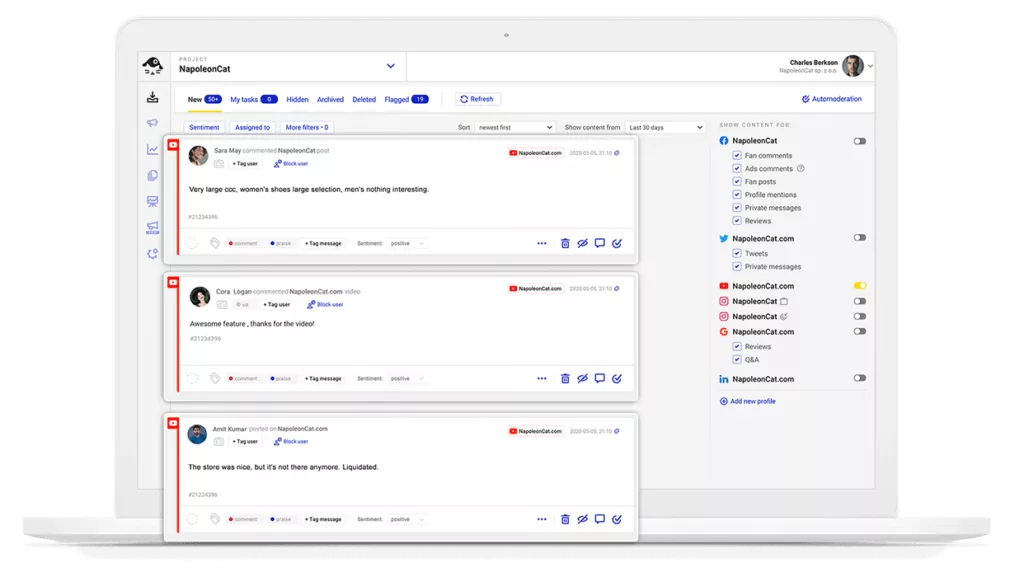Hide Cora Logan's comment using the crossed-eye icon
Image resolution: width=1024 pixels, height=577 pixels.
point(582,379)
